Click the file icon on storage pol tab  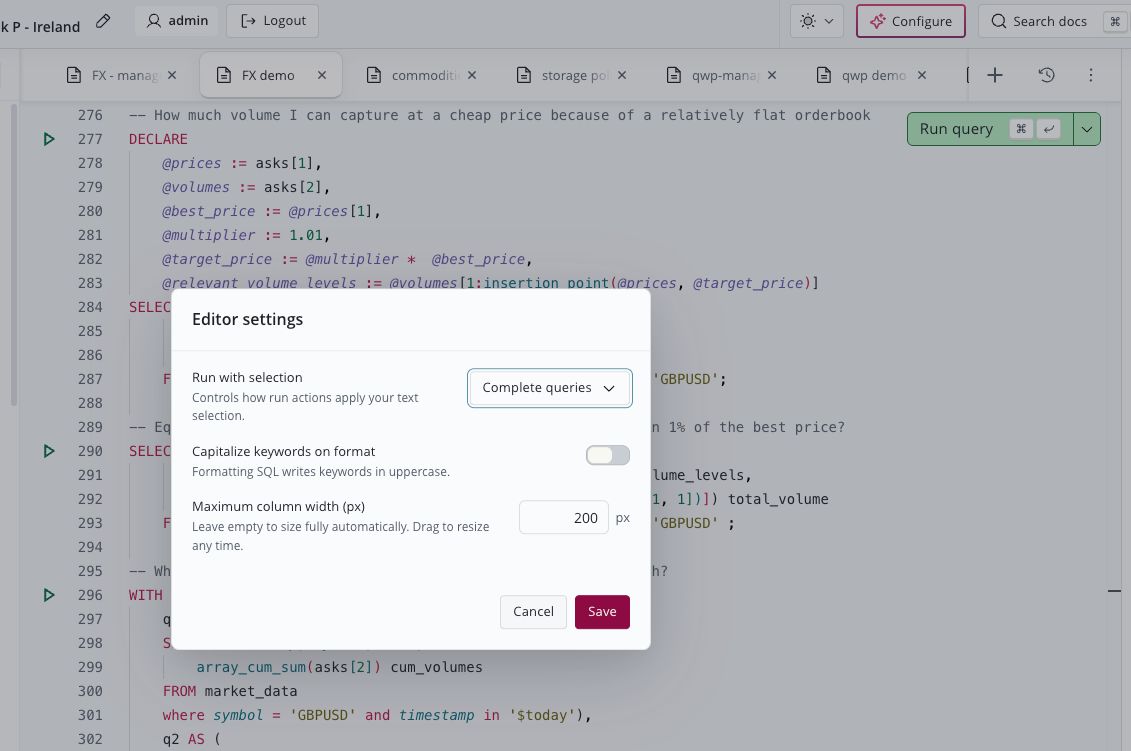click(x=524, y=75)
